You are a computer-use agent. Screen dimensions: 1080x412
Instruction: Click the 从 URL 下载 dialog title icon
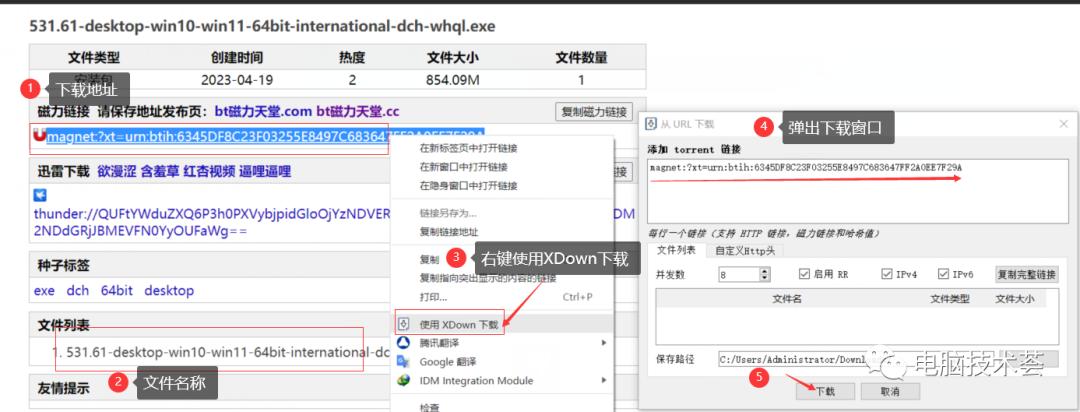pos(651,124)
